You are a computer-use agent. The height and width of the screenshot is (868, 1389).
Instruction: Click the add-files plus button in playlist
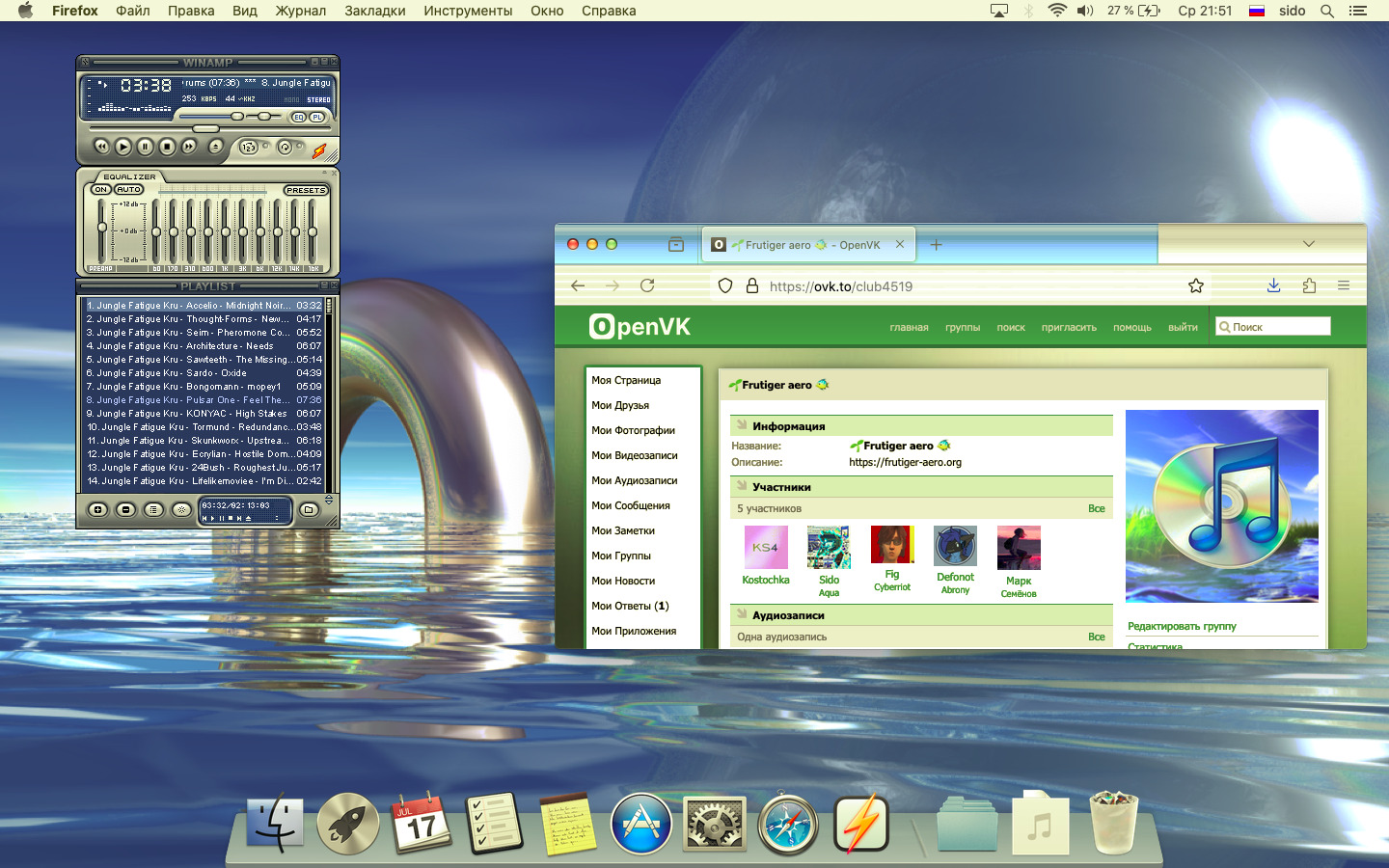(x=97, y=509)
